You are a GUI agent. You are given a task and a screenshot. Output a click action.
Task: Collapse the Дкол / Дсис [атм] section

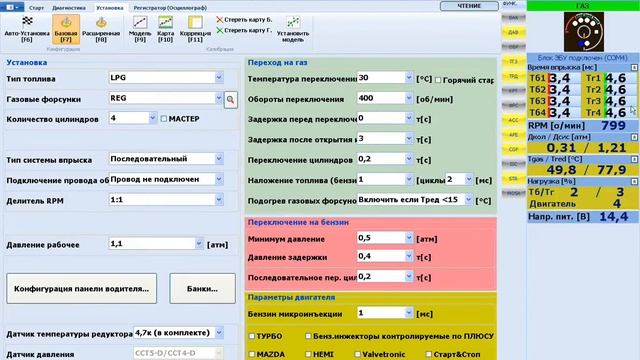click(x=634, y=137)
